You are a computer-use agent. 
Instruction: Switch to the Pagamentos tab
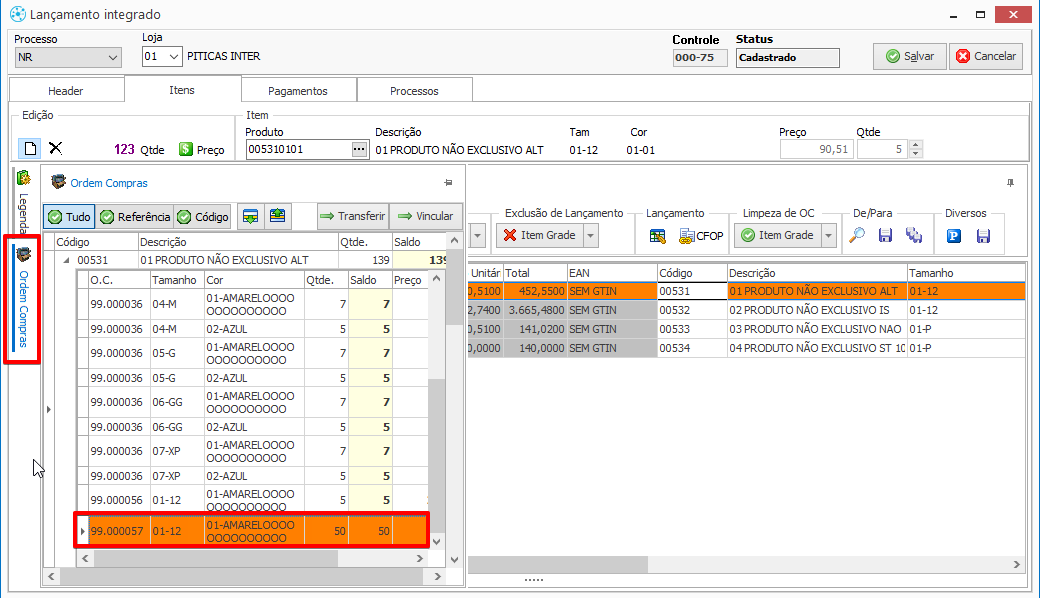(x=297, y=91)
